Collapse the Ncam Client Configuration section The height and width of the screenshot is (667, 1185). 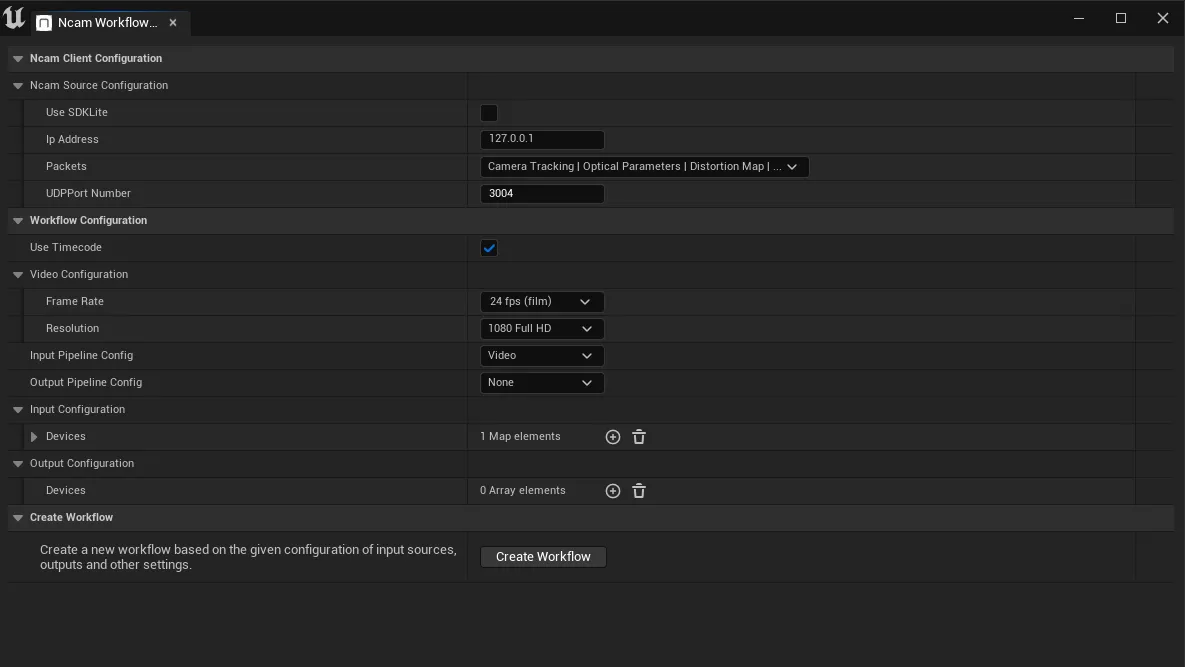click(x=18, y=59)
